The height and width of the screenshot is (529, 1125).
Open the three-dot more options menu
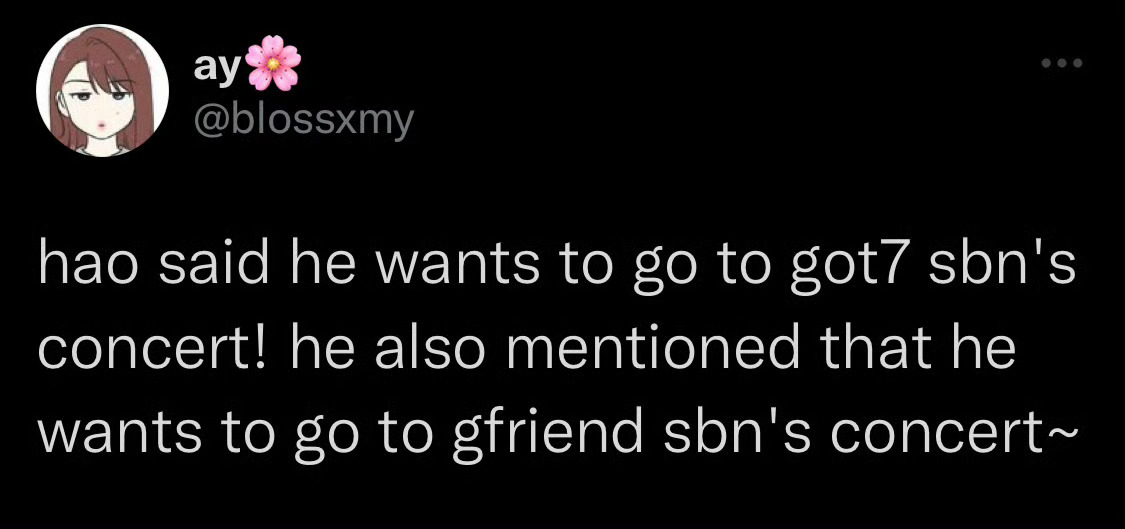[1065, 65]
